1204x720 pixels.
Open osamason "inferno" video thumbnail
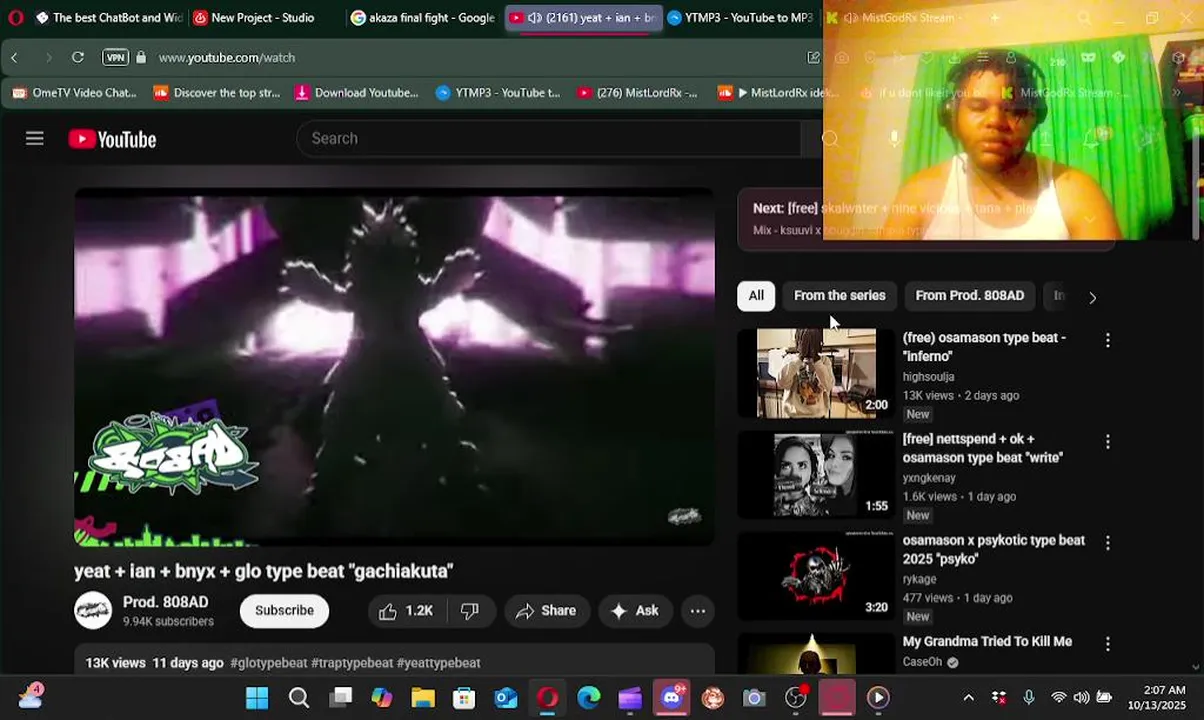816,373
